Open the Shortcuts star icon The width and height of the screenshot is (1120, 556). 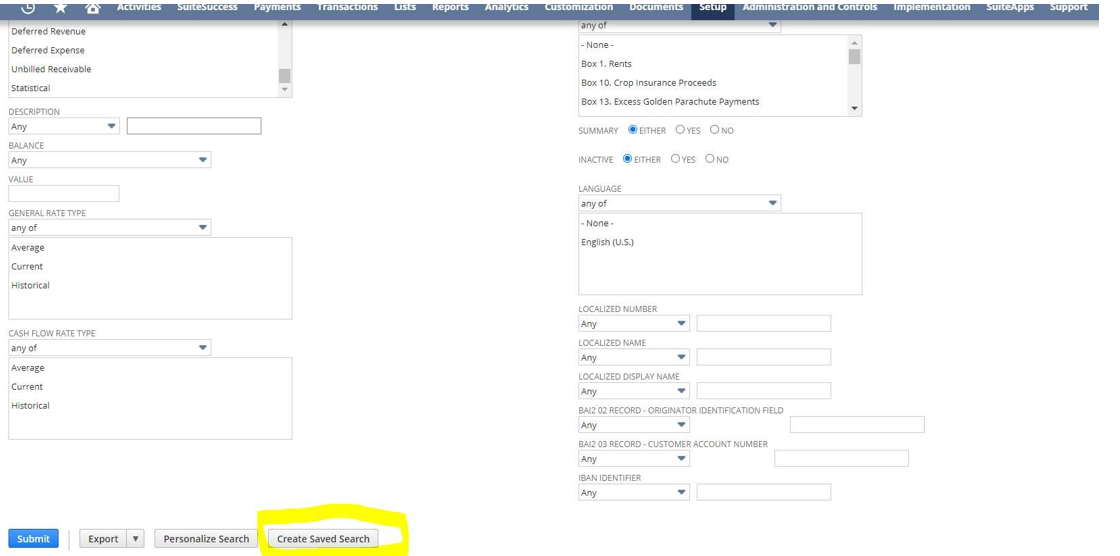coord(61,7)
